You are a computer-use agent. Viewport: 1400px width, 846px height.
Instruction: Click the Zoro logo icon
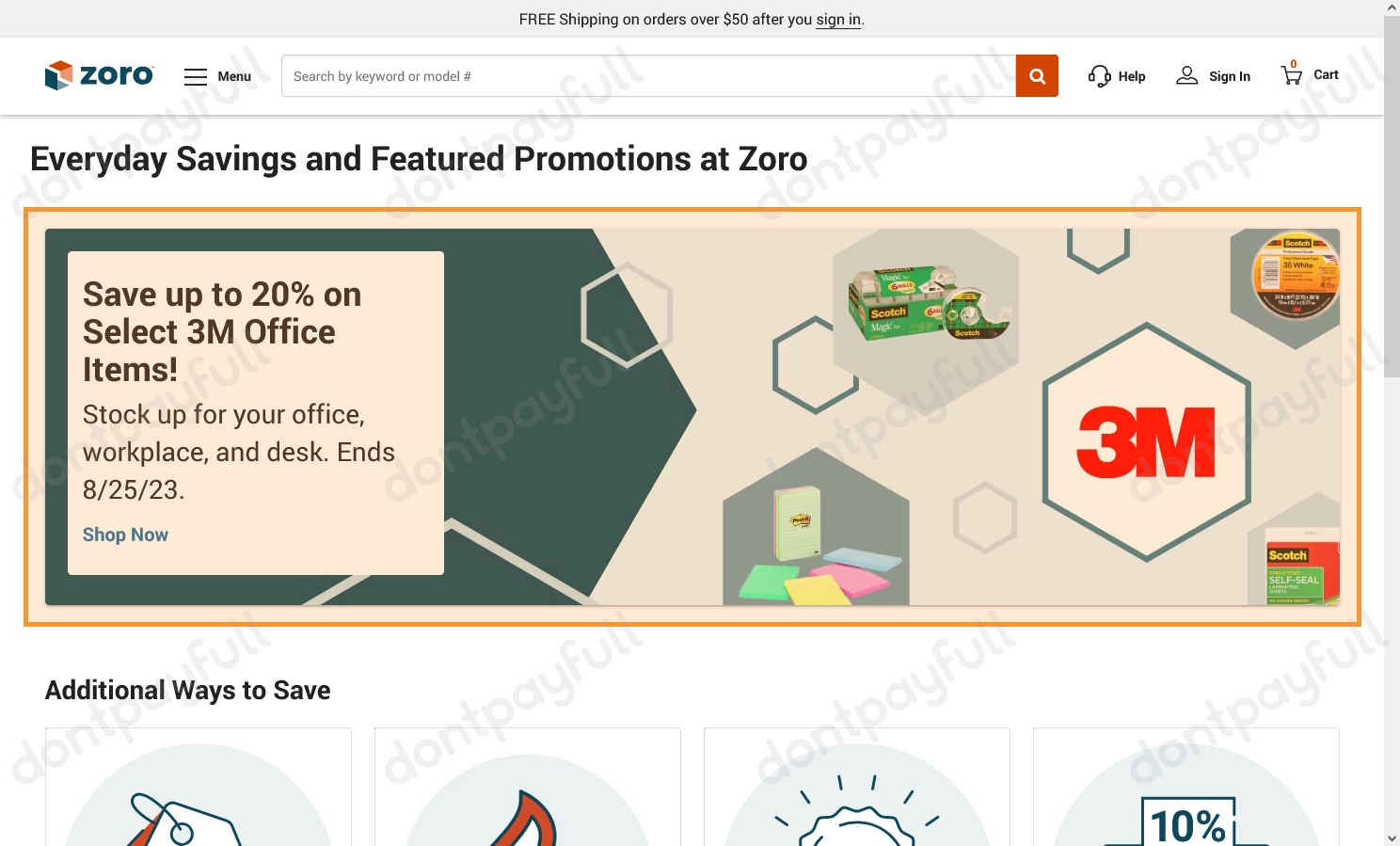[58, 75]
